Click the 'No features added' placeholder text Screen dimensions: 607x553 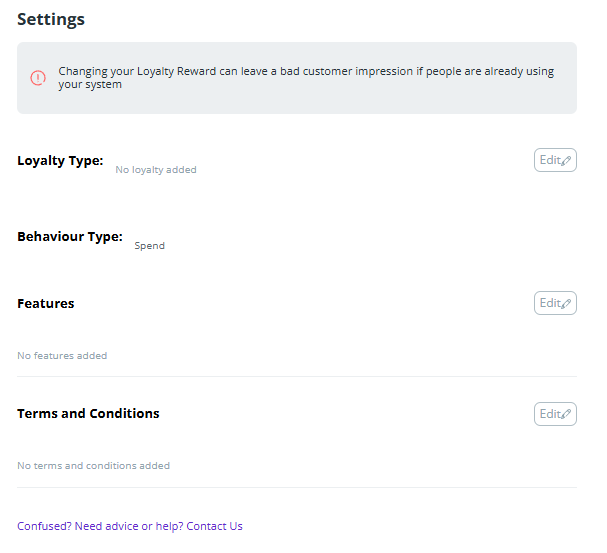[62, 356]
